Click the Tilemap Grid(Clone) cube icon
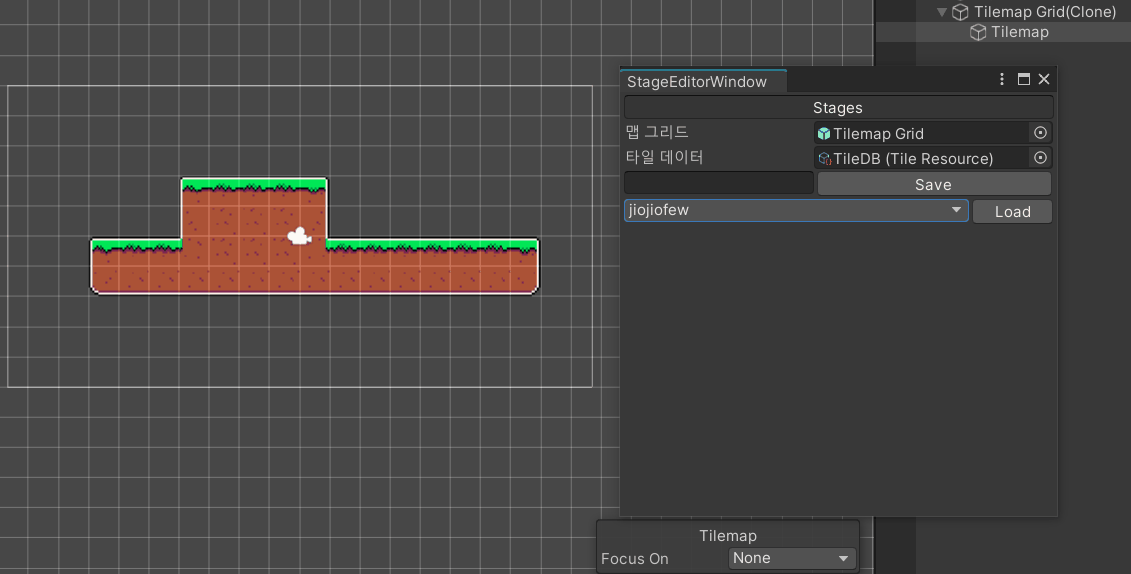Screen dimensions: 1131x574 pyautogui.click(x=960, y=12)
